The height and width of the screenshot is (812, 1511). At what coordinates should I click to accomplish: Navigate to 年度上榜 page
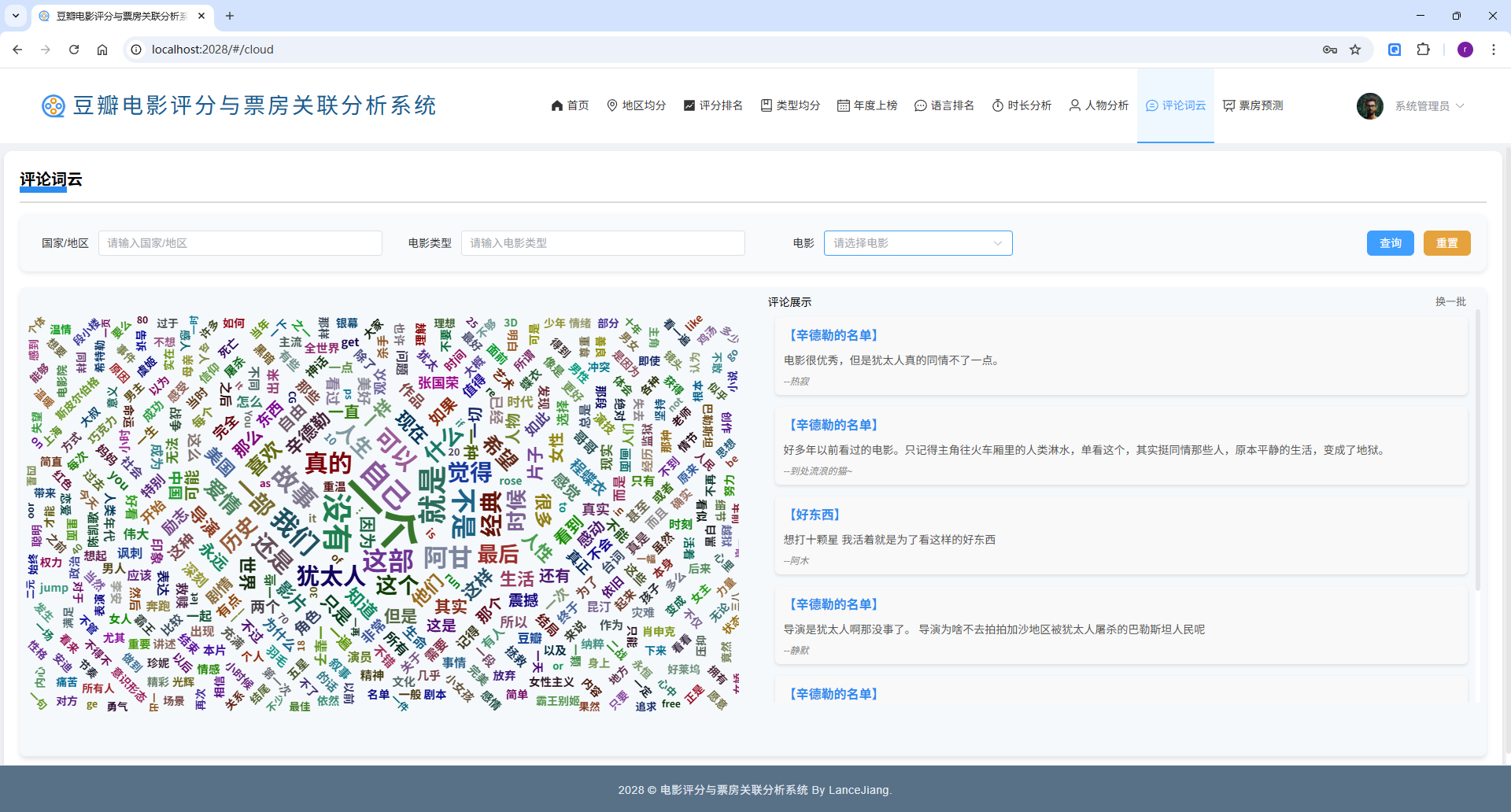(x=867, y=105)
